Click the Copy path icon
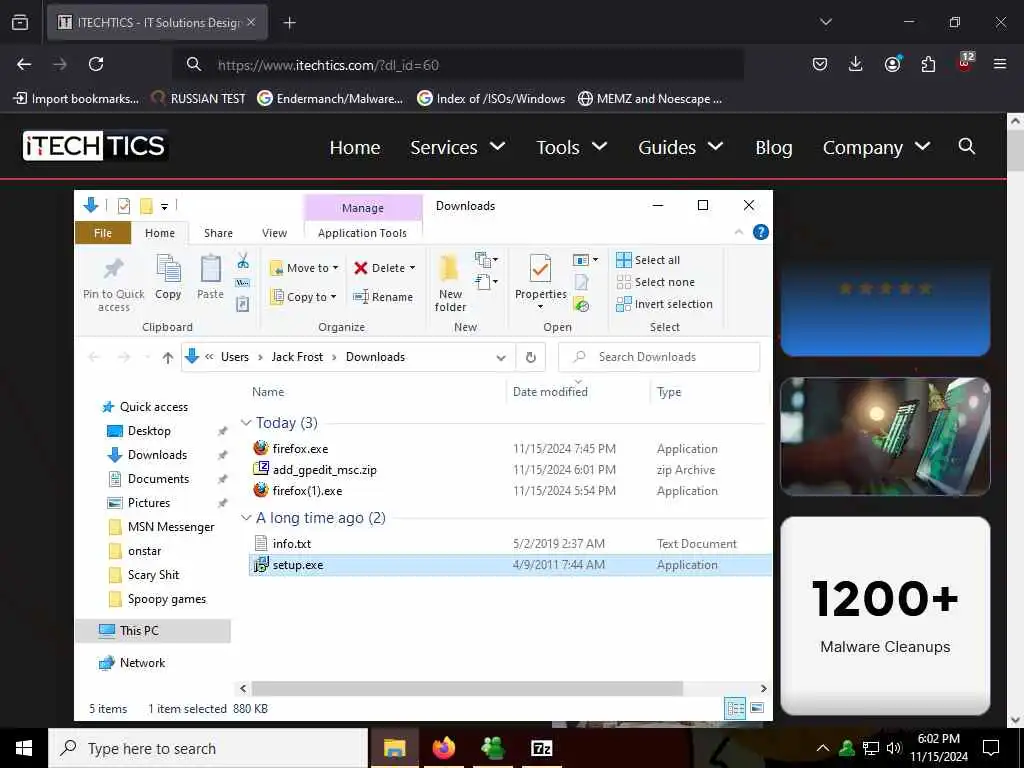Viewport: 1024px width, 768px height. [x=243, y=283]
